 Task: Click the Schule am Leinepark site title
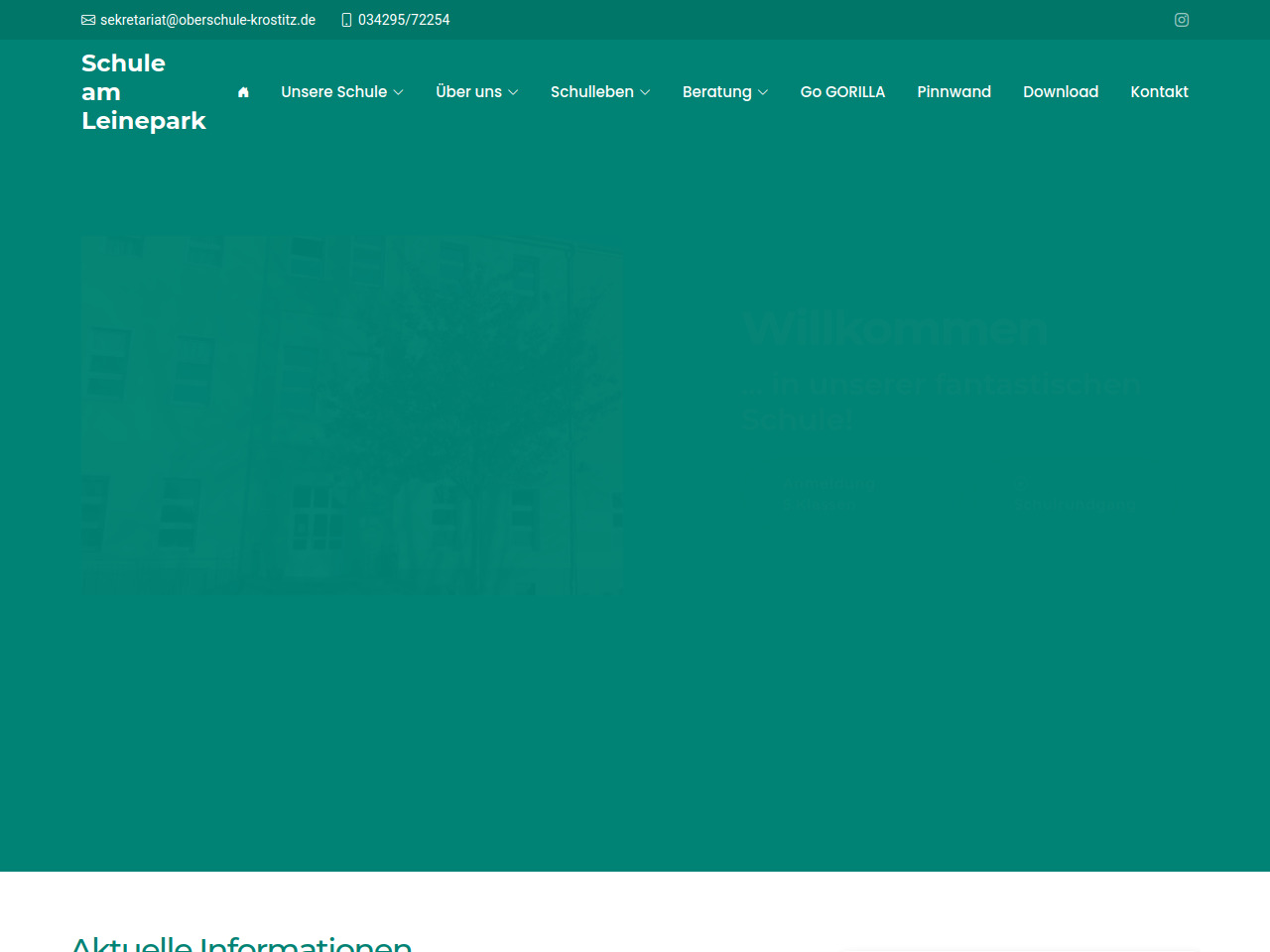143,92
